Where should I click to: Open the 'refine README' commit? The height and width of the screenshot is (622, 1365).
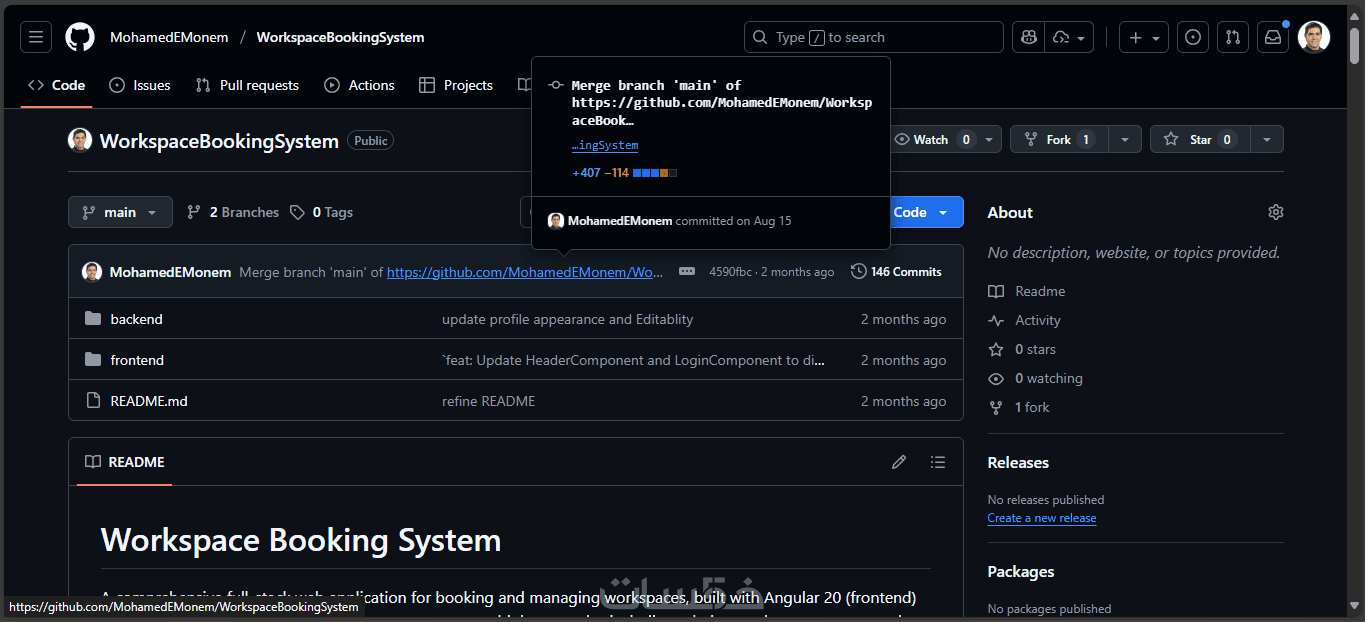(x=488, y=401)
